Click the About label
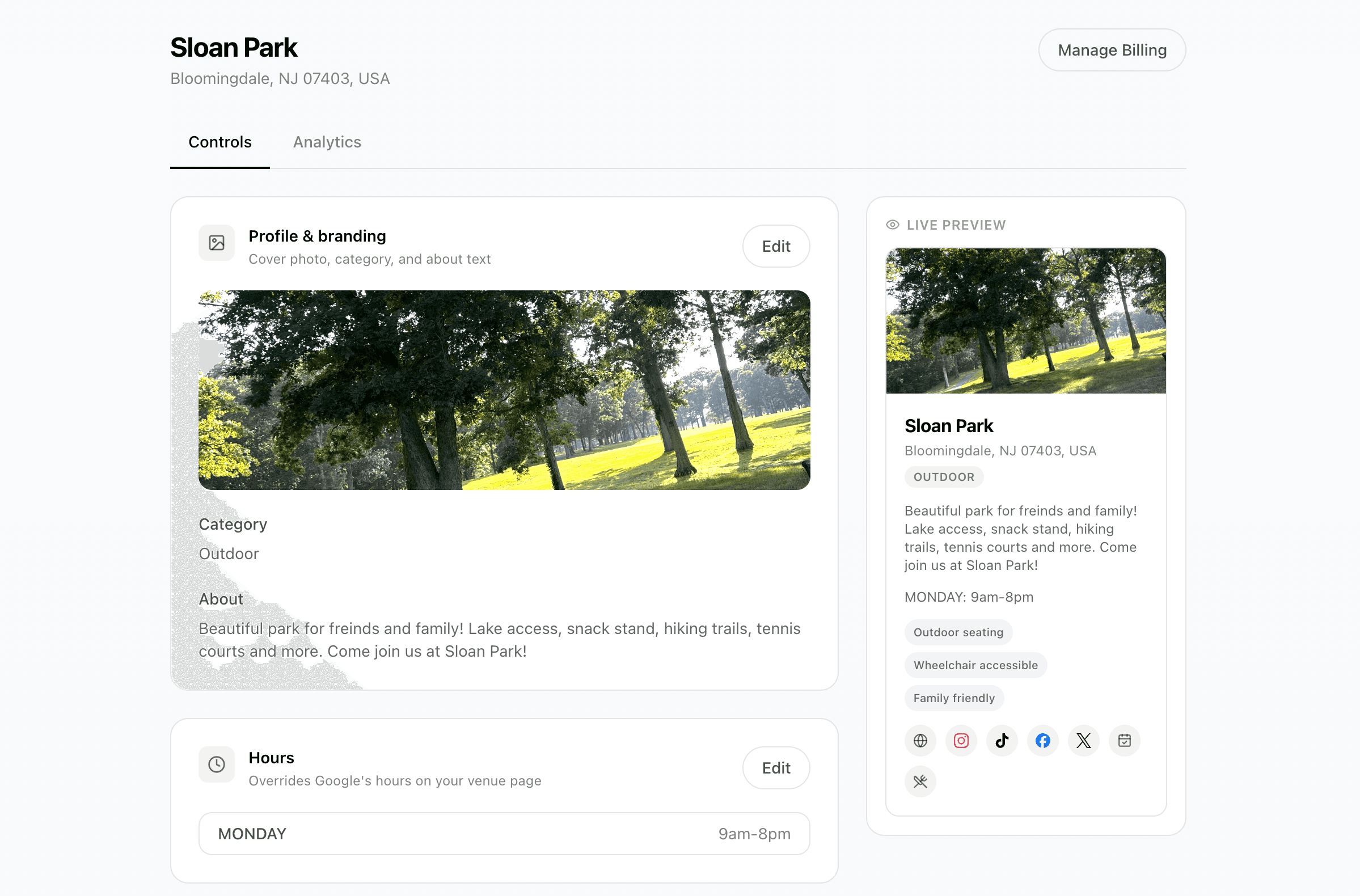1360x896 pixels. click(221, 599)
